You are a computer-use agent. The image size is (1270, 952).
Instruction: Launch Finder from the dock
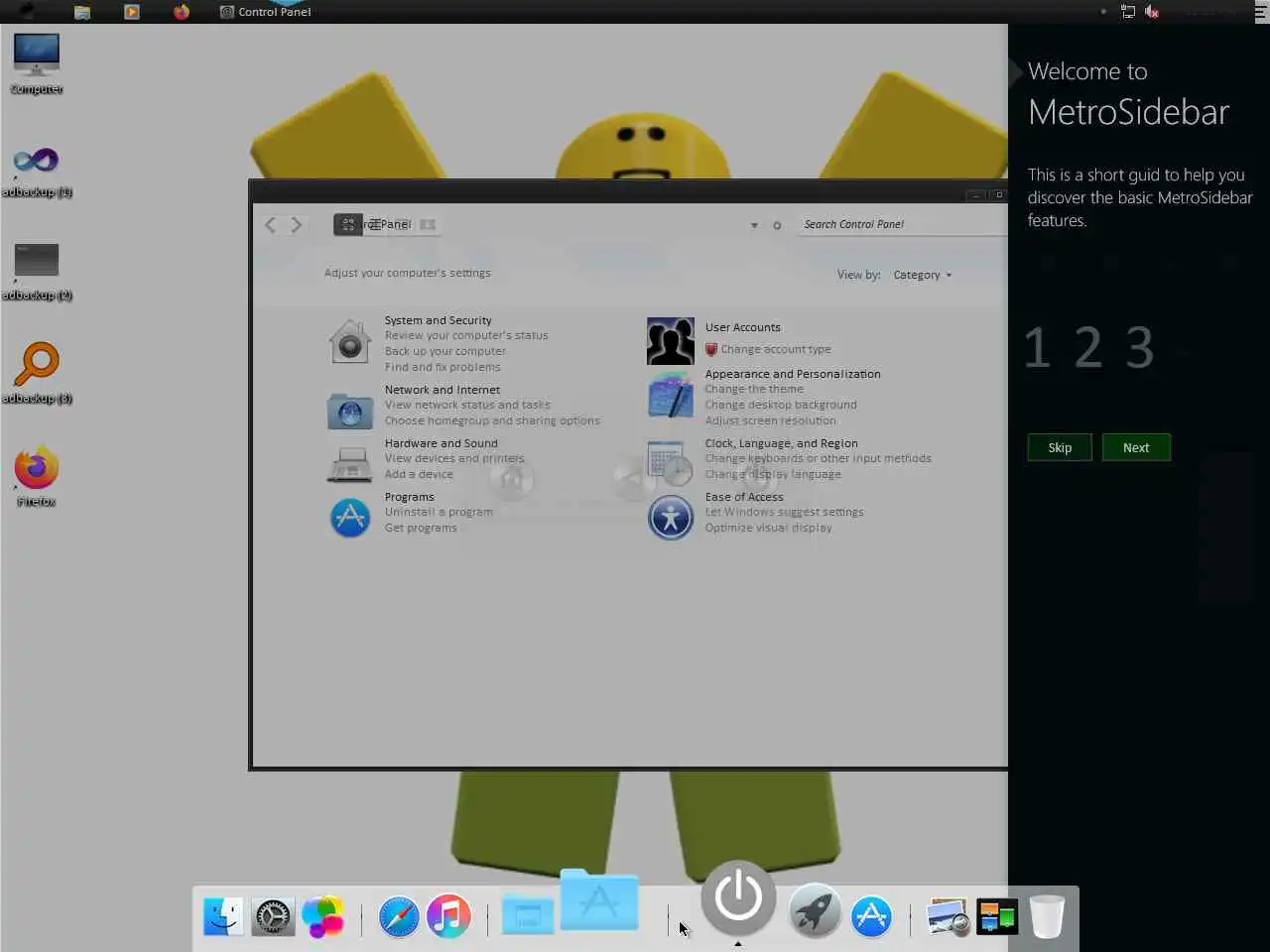pos(223,916)
